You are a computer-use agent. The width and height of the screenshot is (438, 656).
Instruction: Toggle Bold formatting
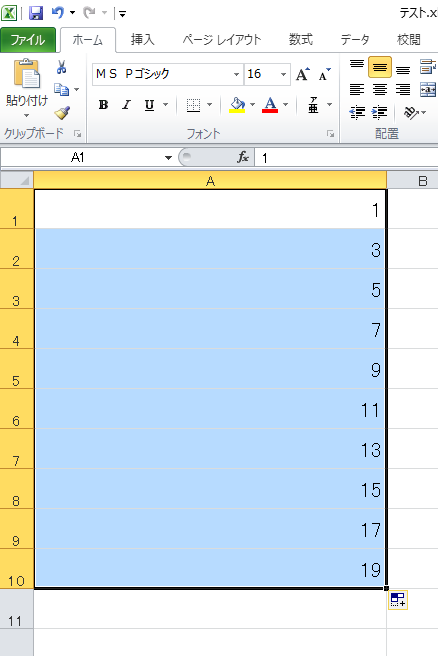[x=103, y=105]
